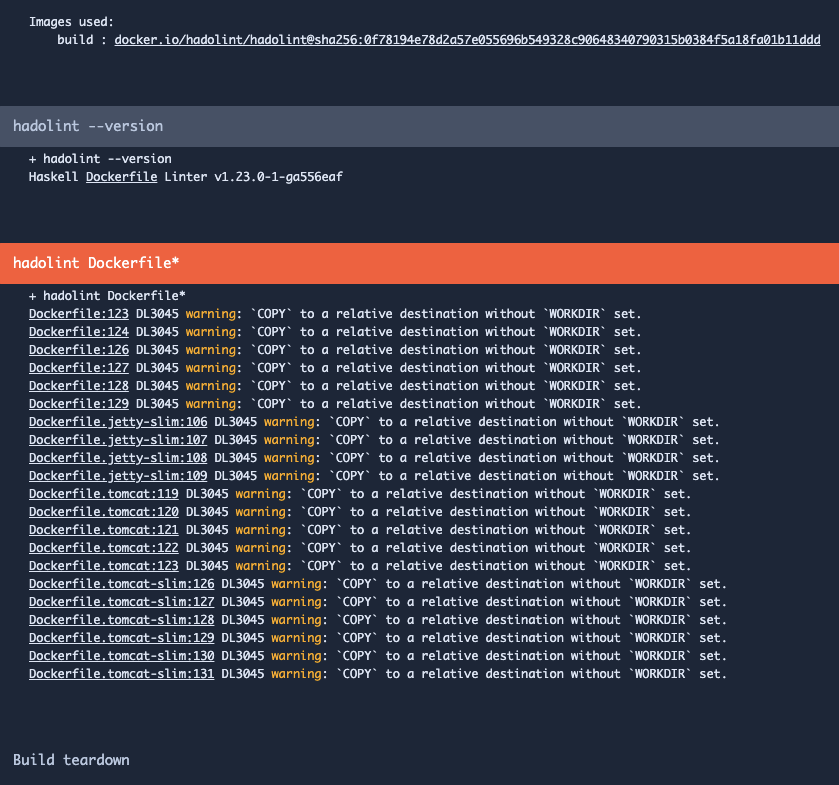Open the Dockerfile:126 warning link
Screen dimensions: 839x785
click(78, 349)
